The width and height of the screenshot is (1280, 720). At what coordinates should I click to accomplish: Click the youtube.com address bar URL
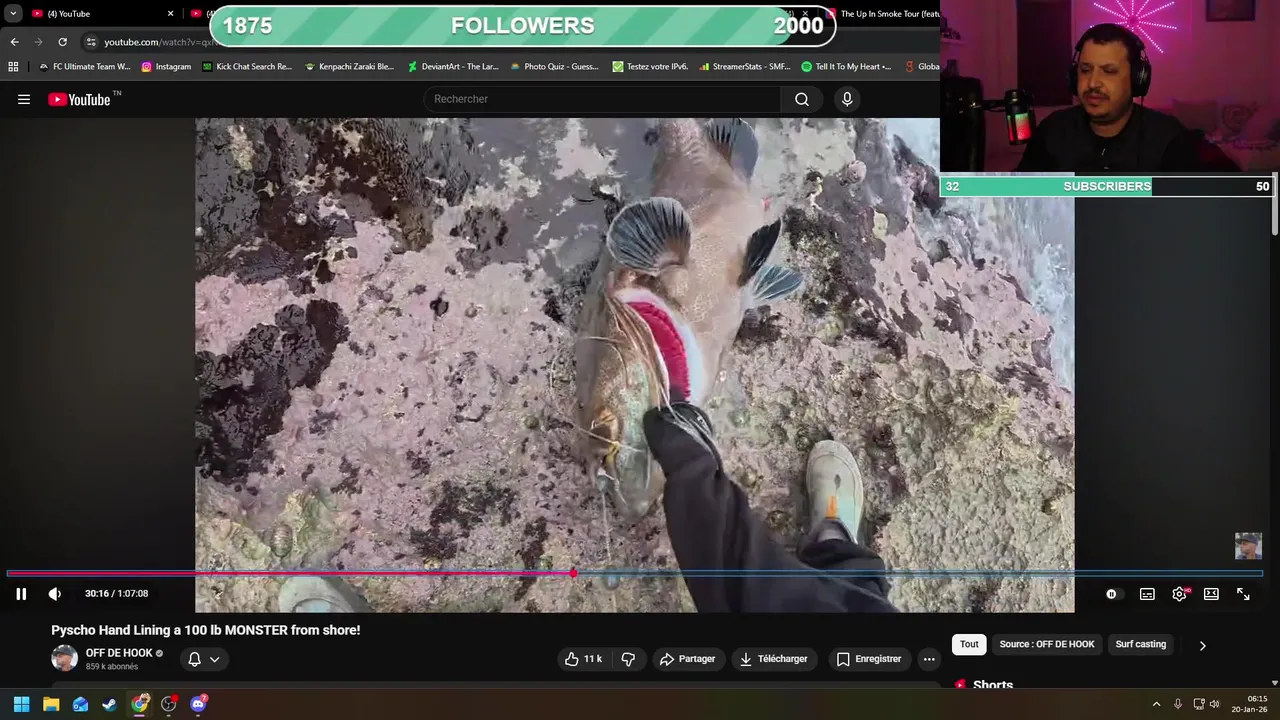pyautogui.click(x=160, y=42)
